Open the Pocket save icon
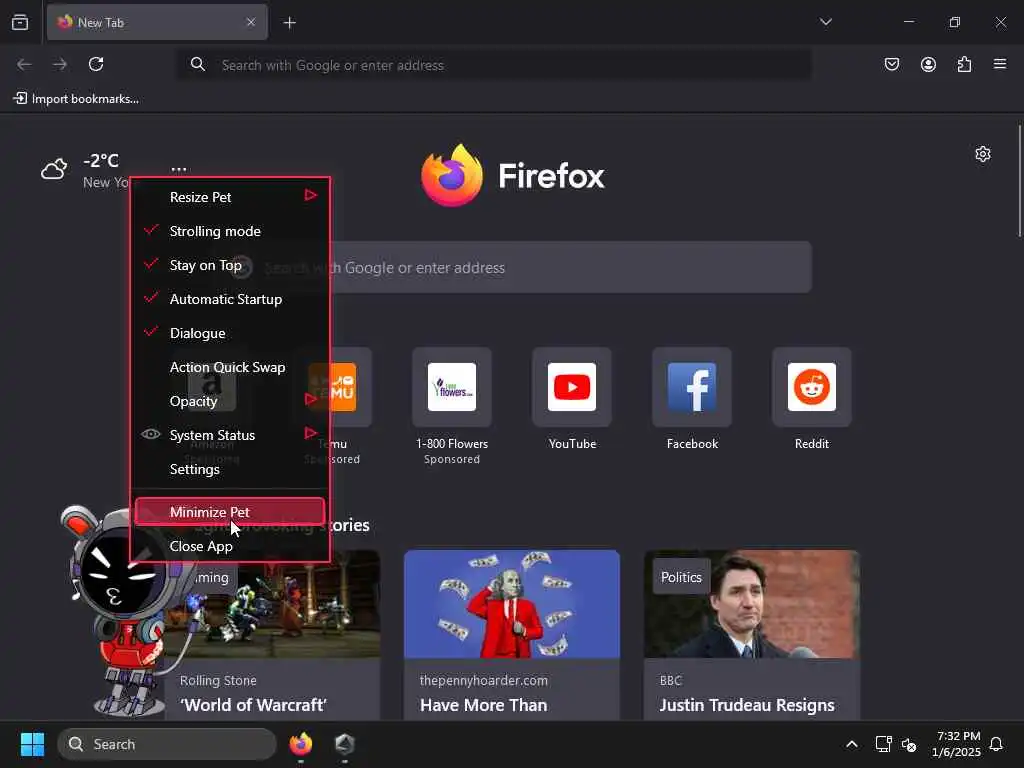Viewport: 1024px width, 768px height. point(891,64)
